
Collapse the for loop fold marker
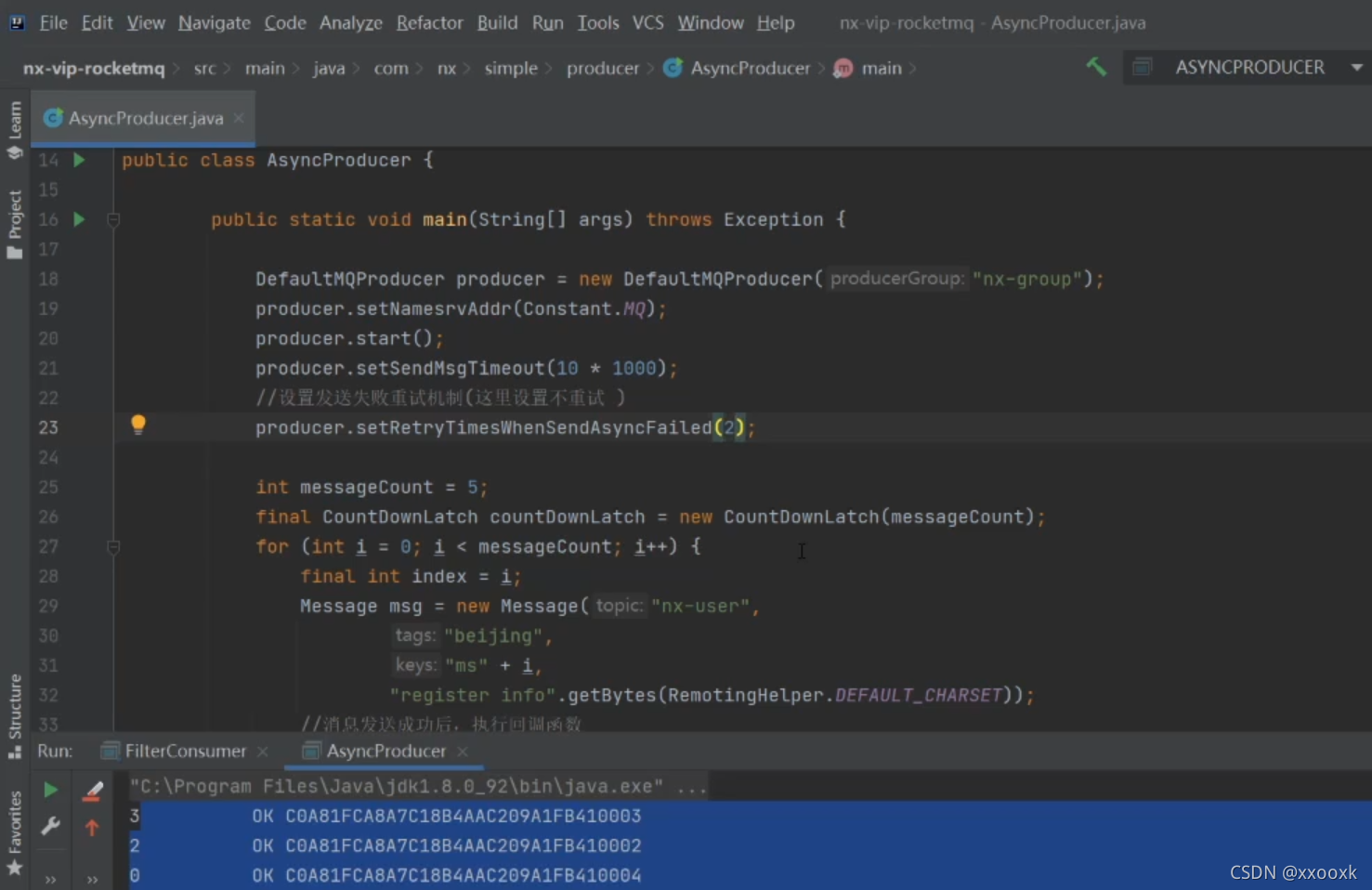(x=113, y=547)
